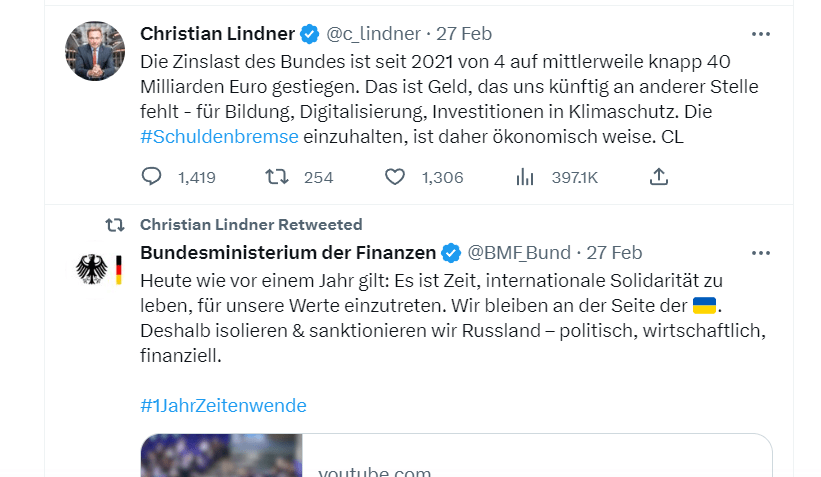Open BMF tweet's 27 Feb timestamp
821x477 pixels.
pos(614,252)
